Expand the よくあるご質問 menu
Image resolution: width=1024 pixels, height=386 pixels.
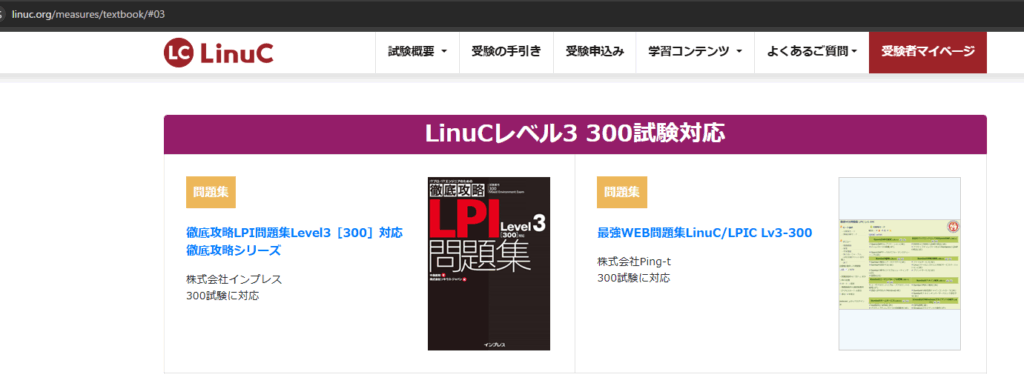(812, 52)
